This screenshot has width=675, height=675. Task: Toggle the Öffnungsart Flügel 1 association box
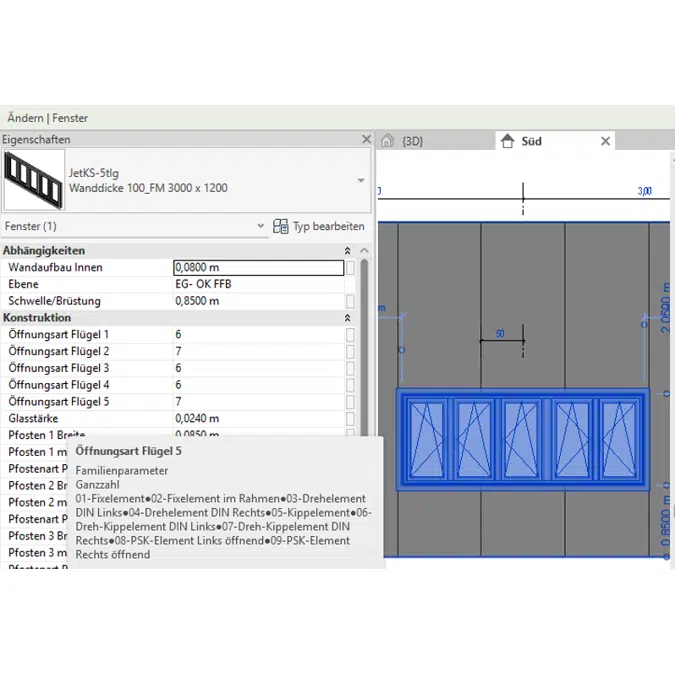[350, 334]
